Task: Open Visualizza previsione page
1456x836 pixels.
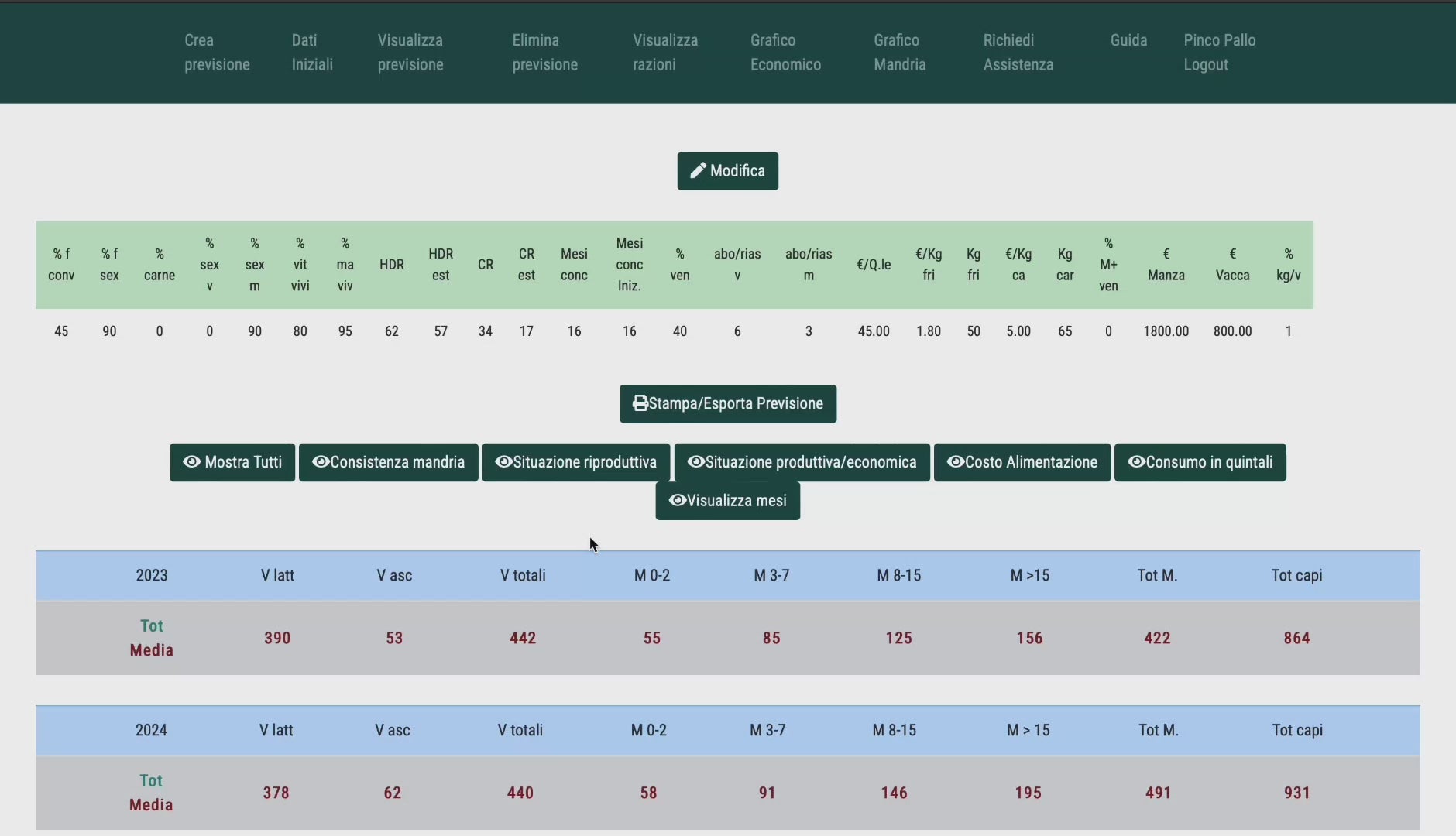Action: click(410, 53)
